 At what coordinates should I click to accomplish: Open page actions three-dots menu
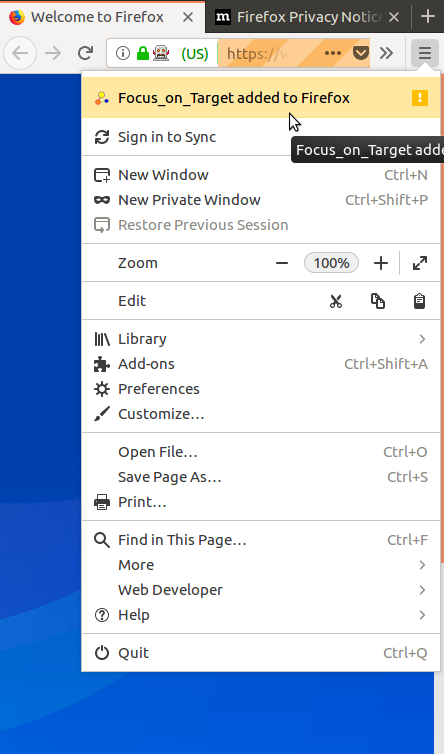click(333, 53)
